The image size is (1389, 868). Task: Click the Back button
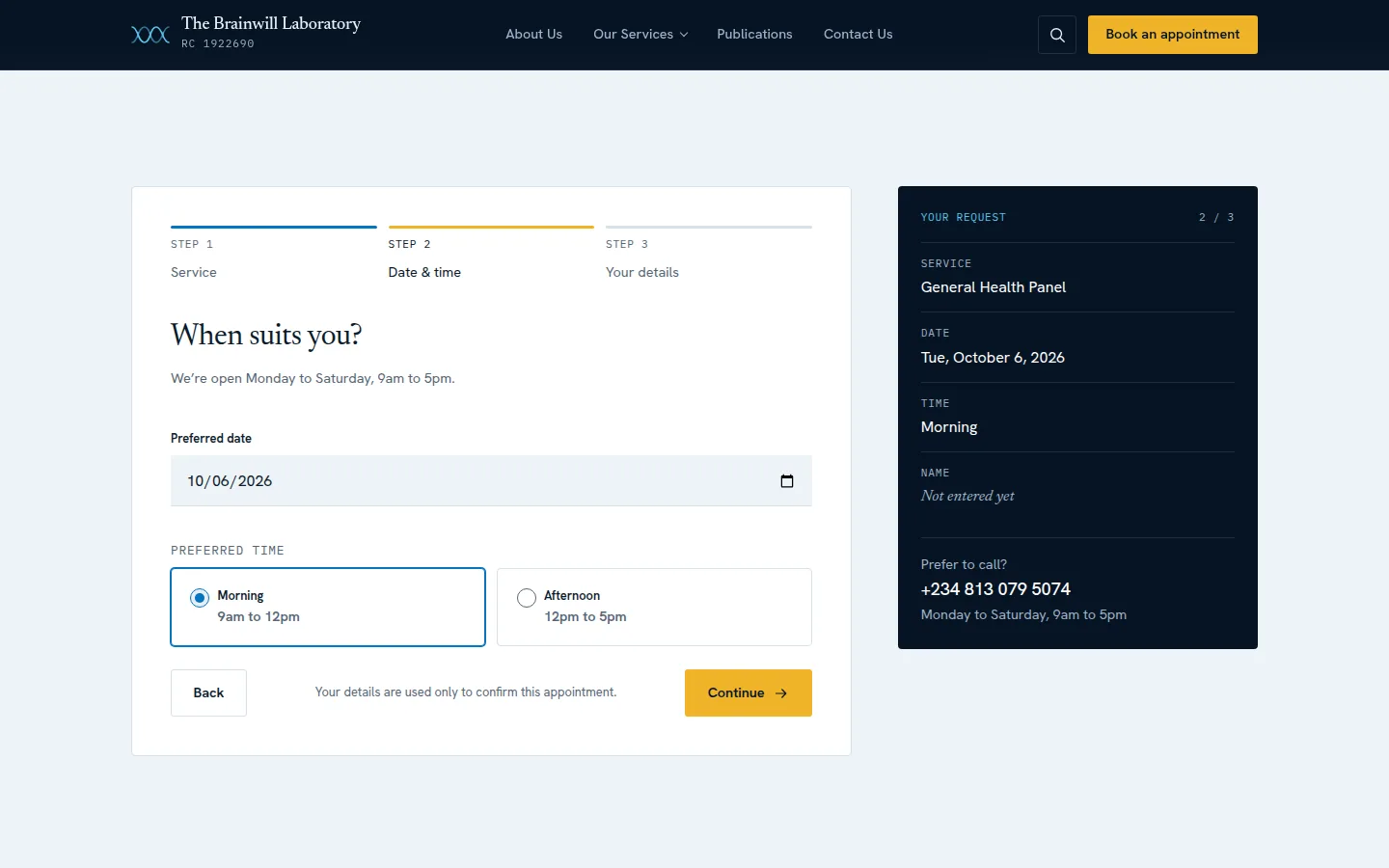(x=208, y=692)
